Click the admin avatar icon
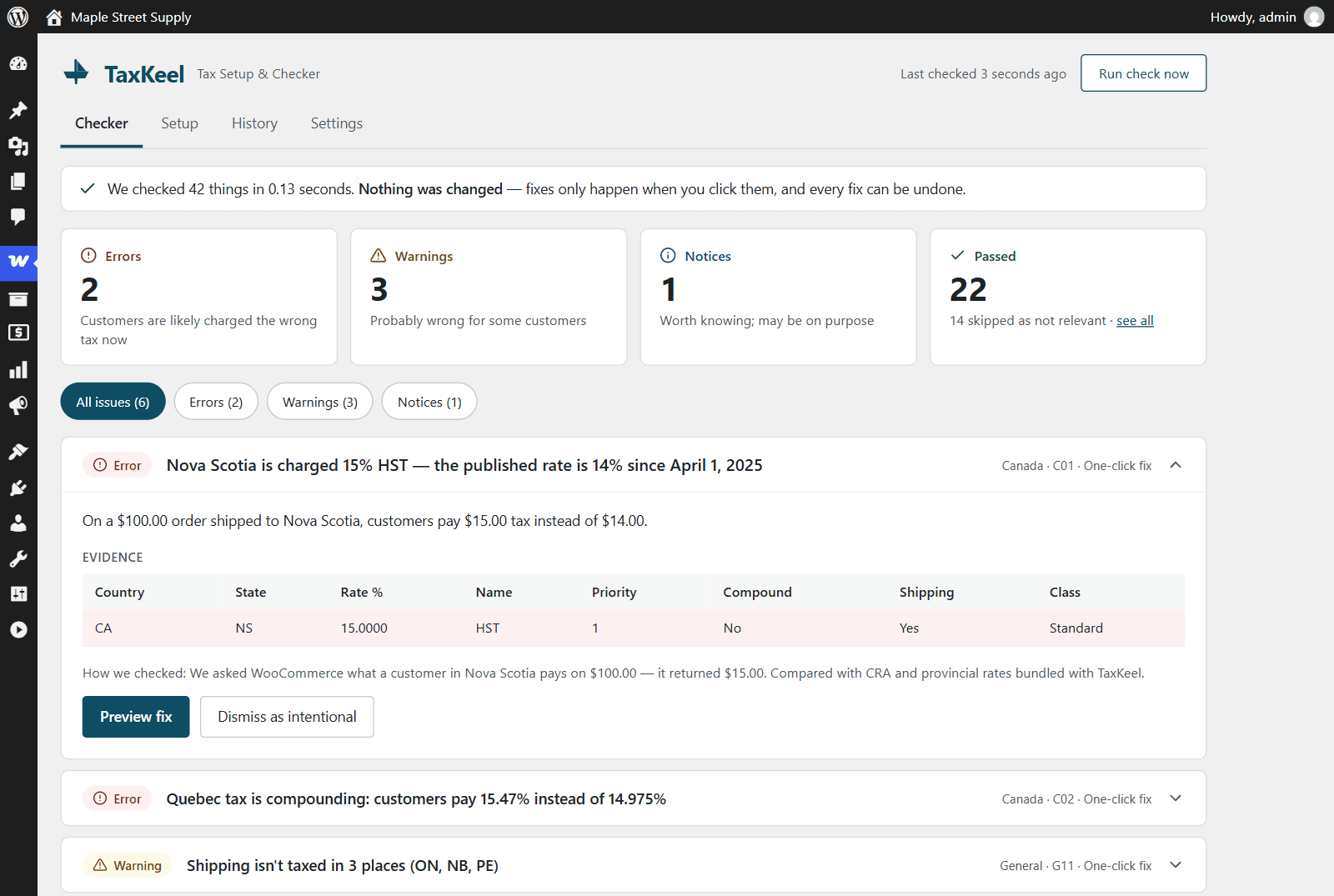Image resolution: width=1334 pixels, height=896 pixels. pos(1314,17)
